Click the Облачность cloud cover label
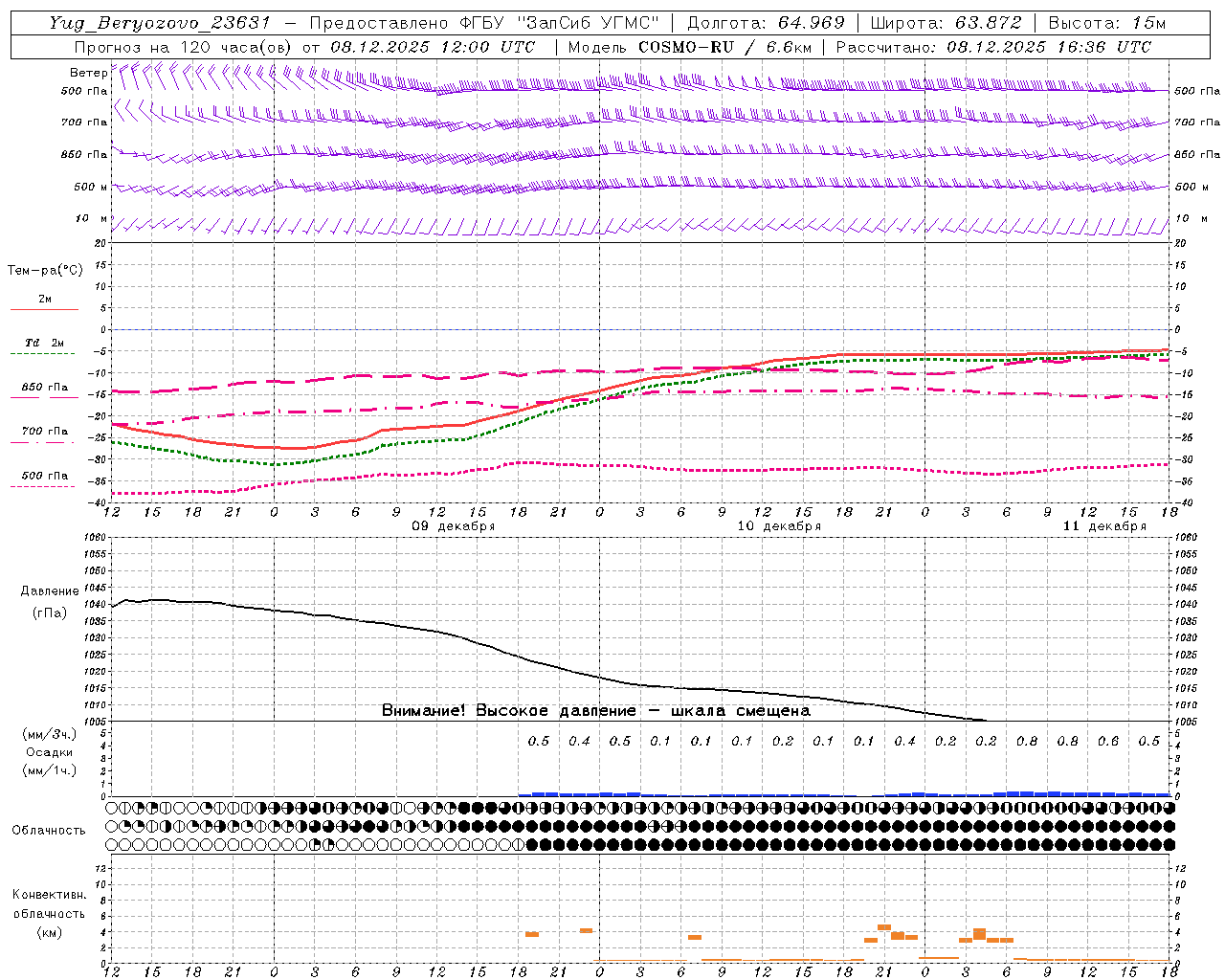Screen dimensions: 1225x980 [49, 830]
